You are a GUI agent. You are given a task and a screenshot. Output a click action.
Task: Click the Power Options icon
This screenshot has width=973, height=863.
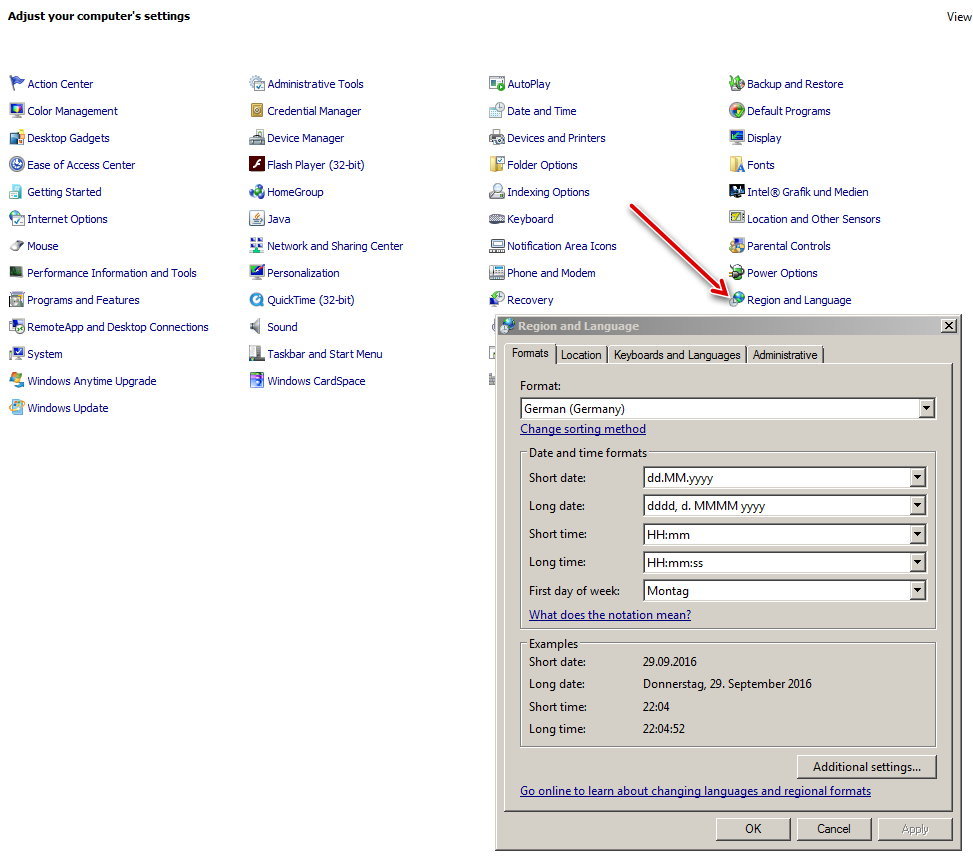(737, 273)
